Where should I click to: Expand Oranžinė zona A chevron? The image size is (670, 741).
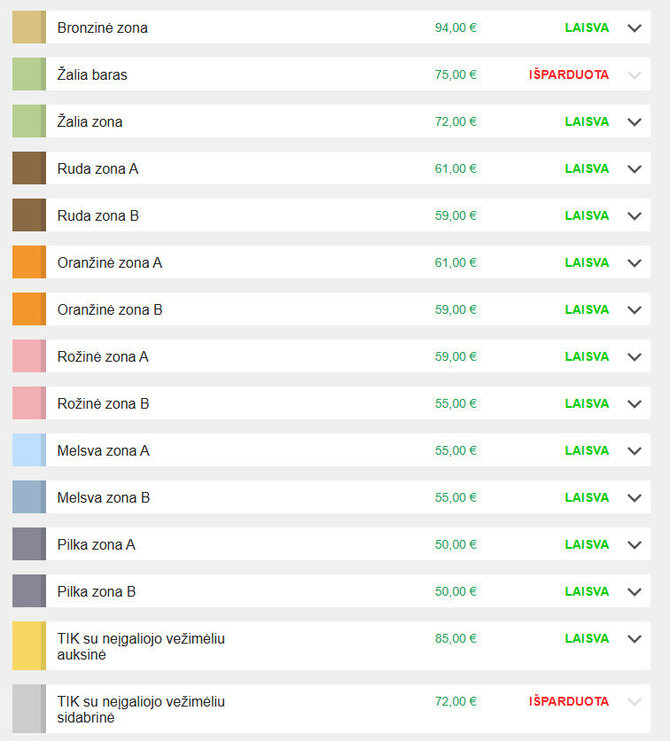point(634,263)
